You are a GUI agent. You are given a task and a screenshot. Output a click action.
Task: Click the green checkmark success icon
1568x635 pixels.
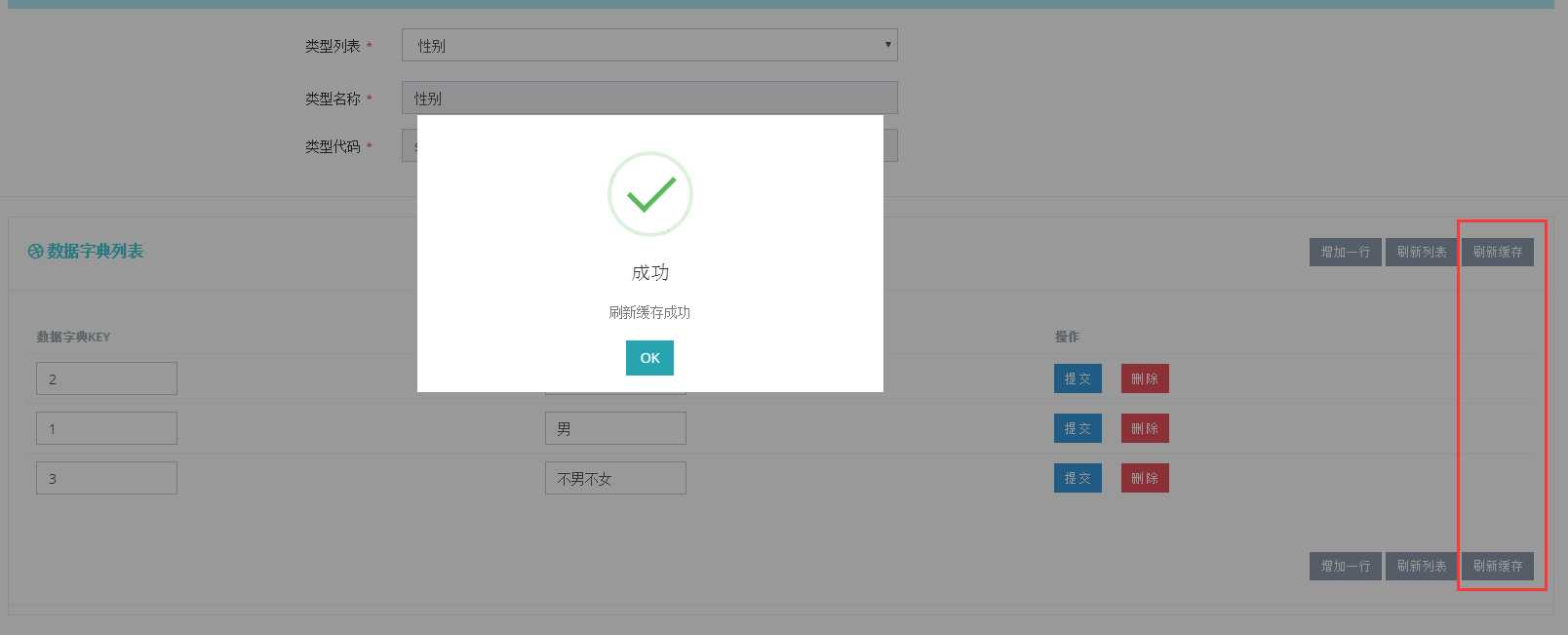point(650,194)
